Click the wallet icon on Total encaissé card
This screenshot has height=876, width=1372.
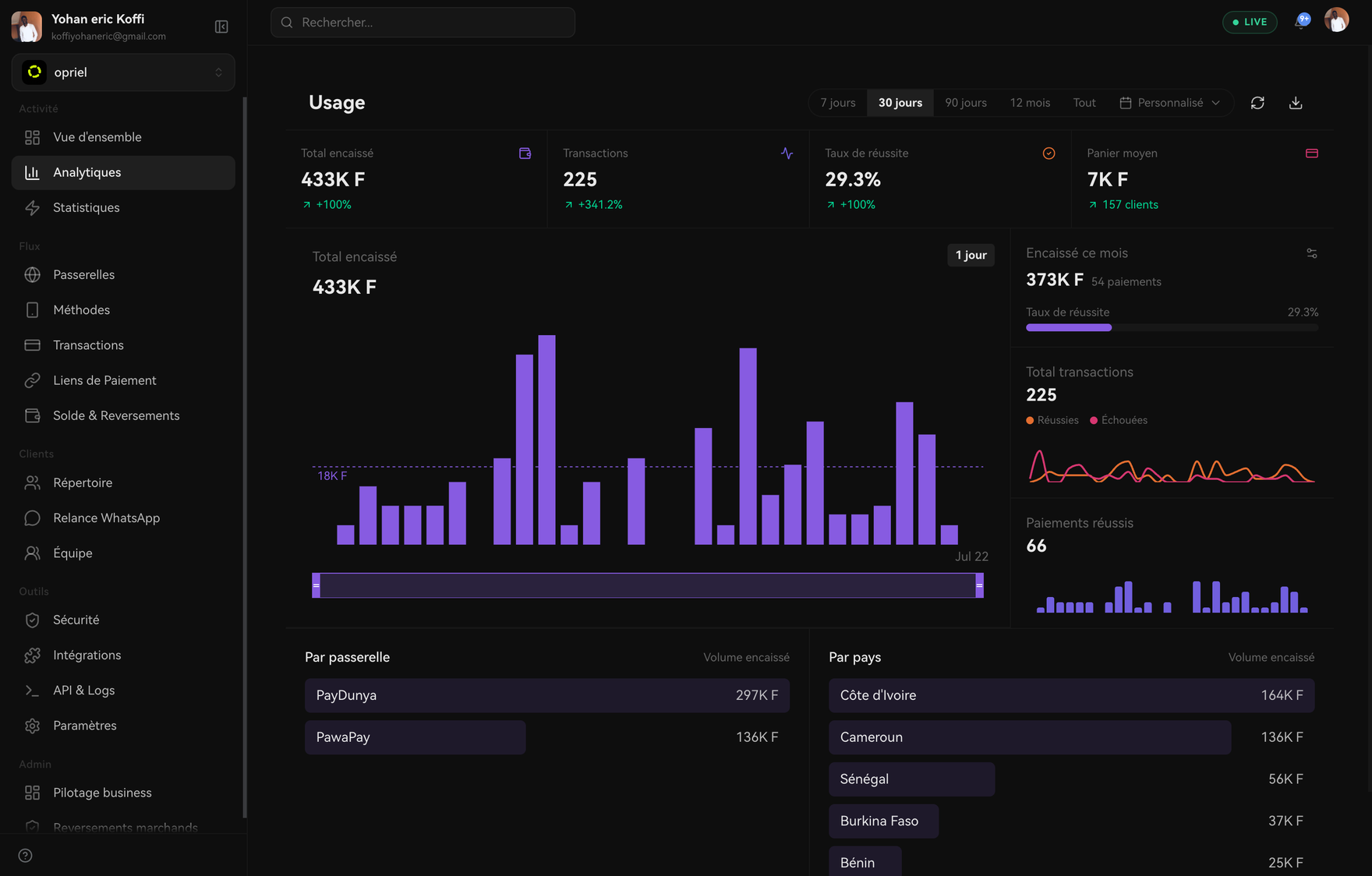pos(525,154)
